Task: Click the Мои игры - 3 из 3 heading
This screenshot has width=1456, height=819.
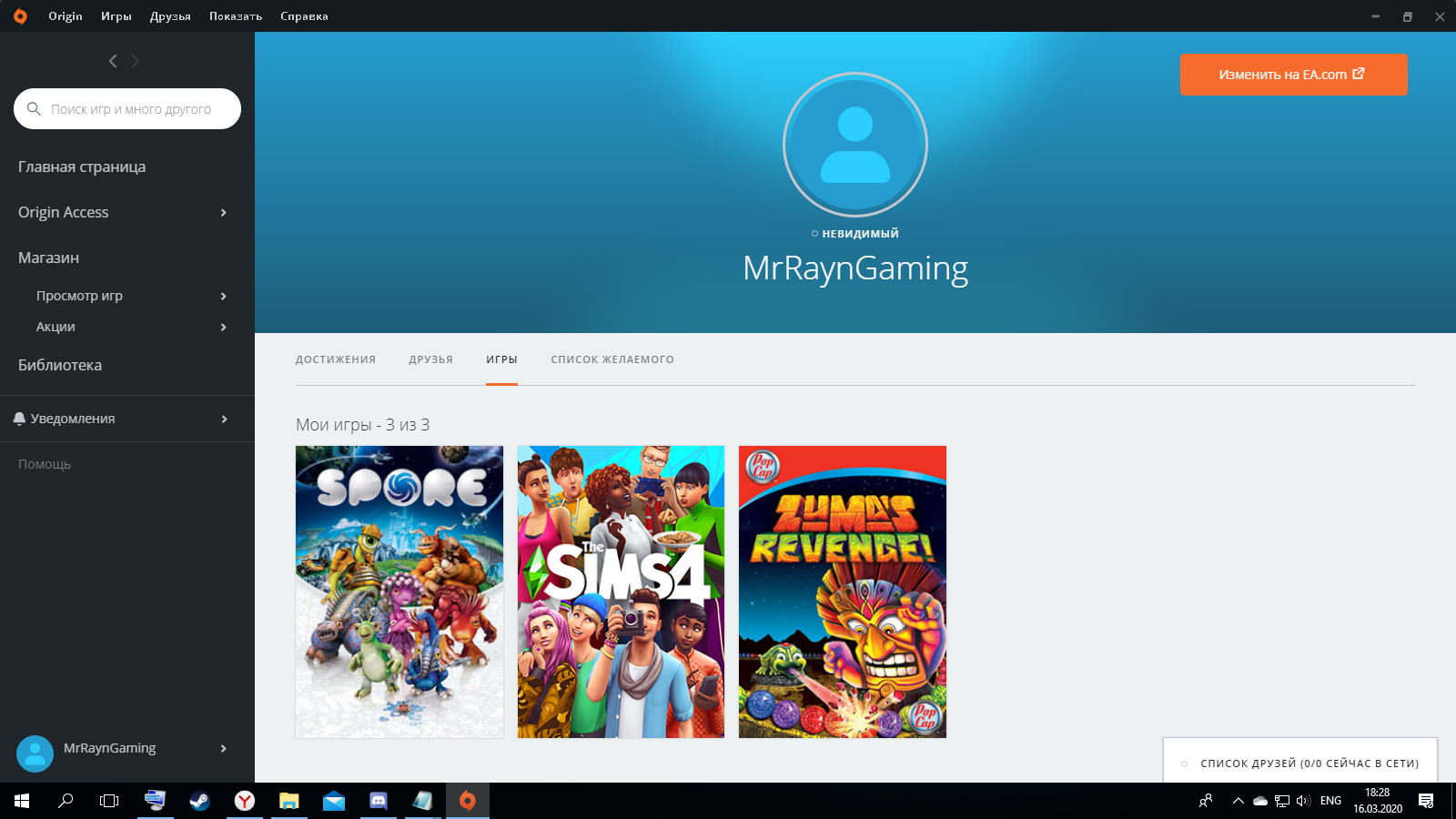Action: 362,425
